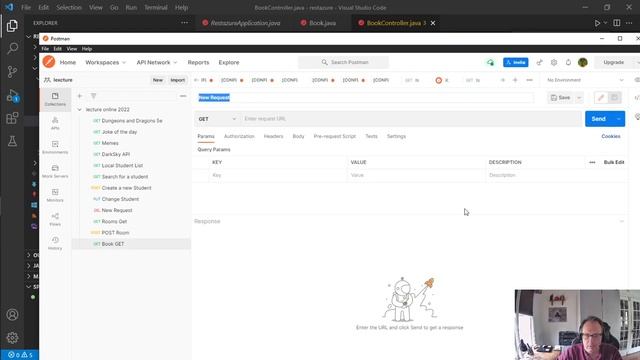The image size is (640, 360).
Task: Switch to the Tests tab
Action: 371,136
